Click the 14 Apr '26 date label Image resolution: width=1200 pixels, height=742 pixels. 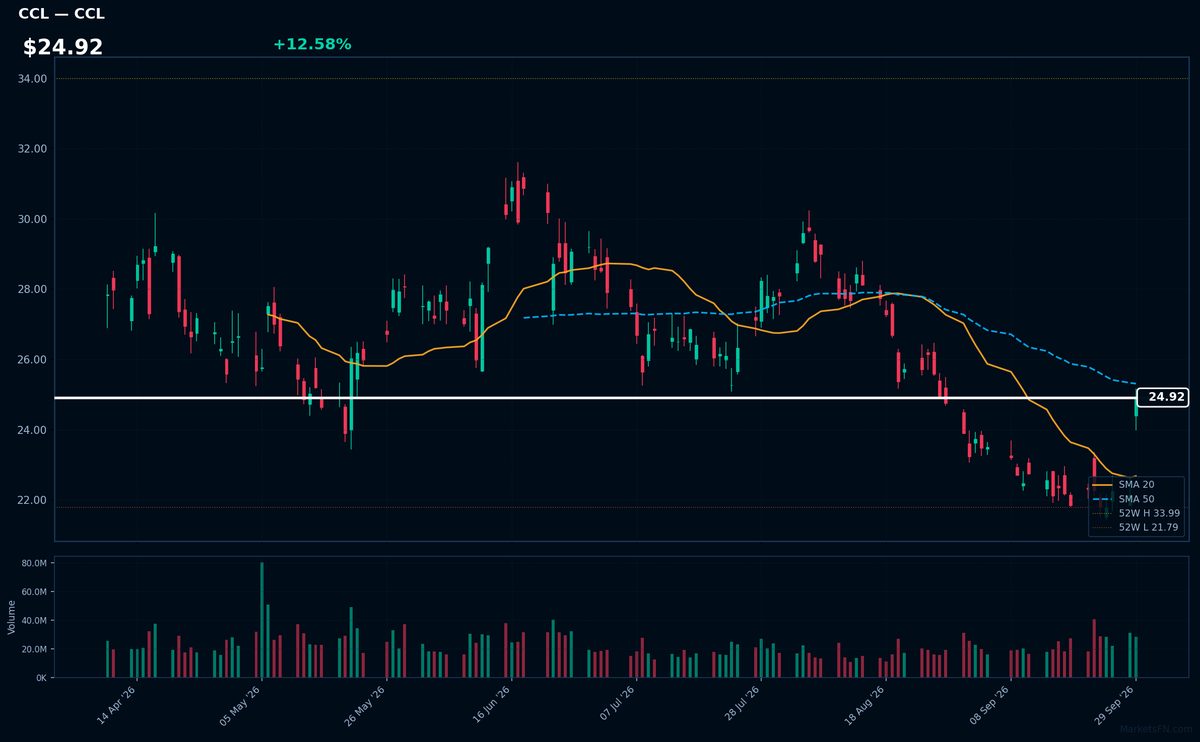118,703
